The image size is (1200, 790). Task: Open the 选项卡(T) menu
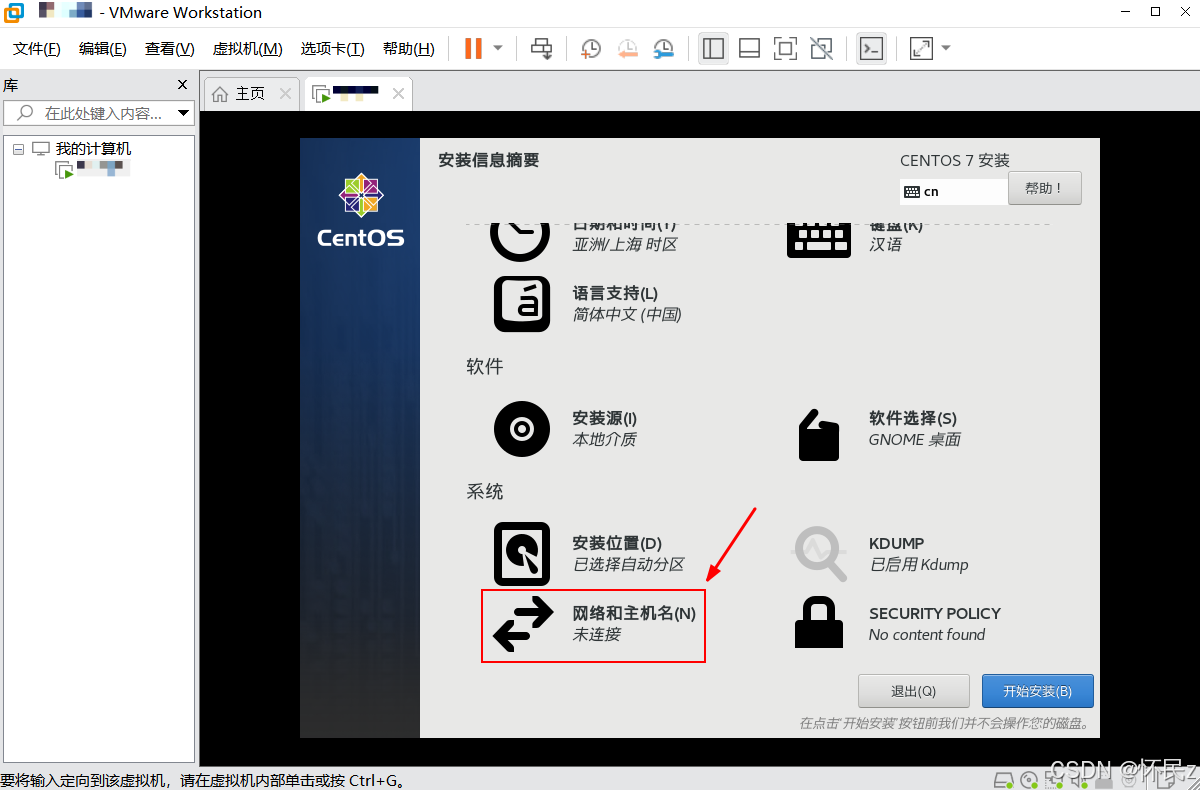pos(333,49)
